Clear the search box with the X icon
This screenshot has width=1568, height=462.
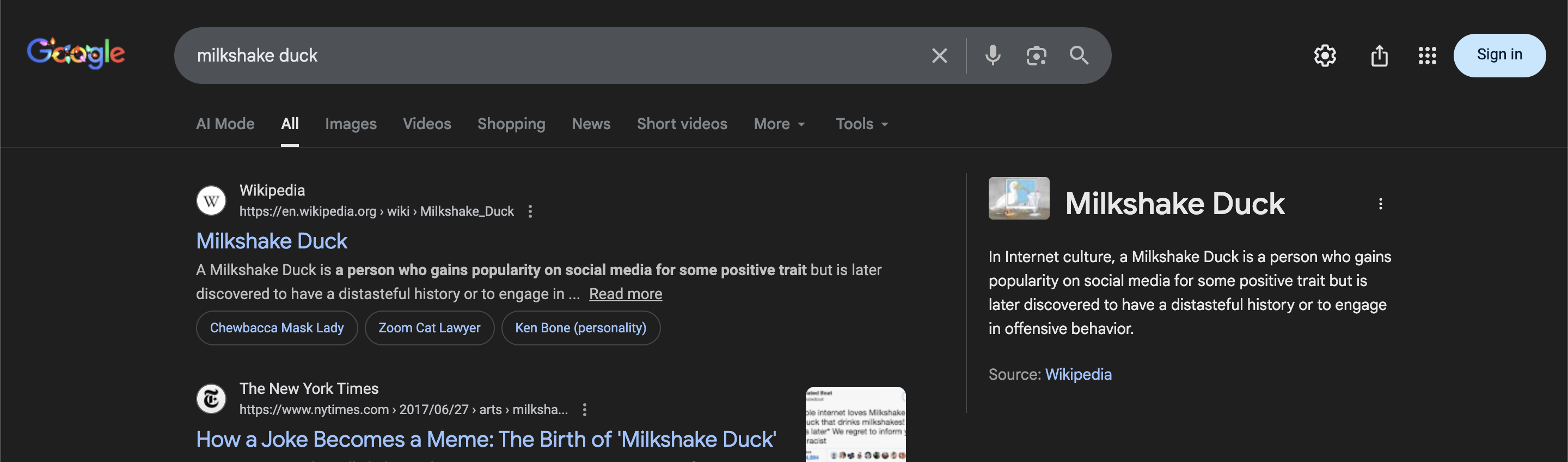(939, 56)
